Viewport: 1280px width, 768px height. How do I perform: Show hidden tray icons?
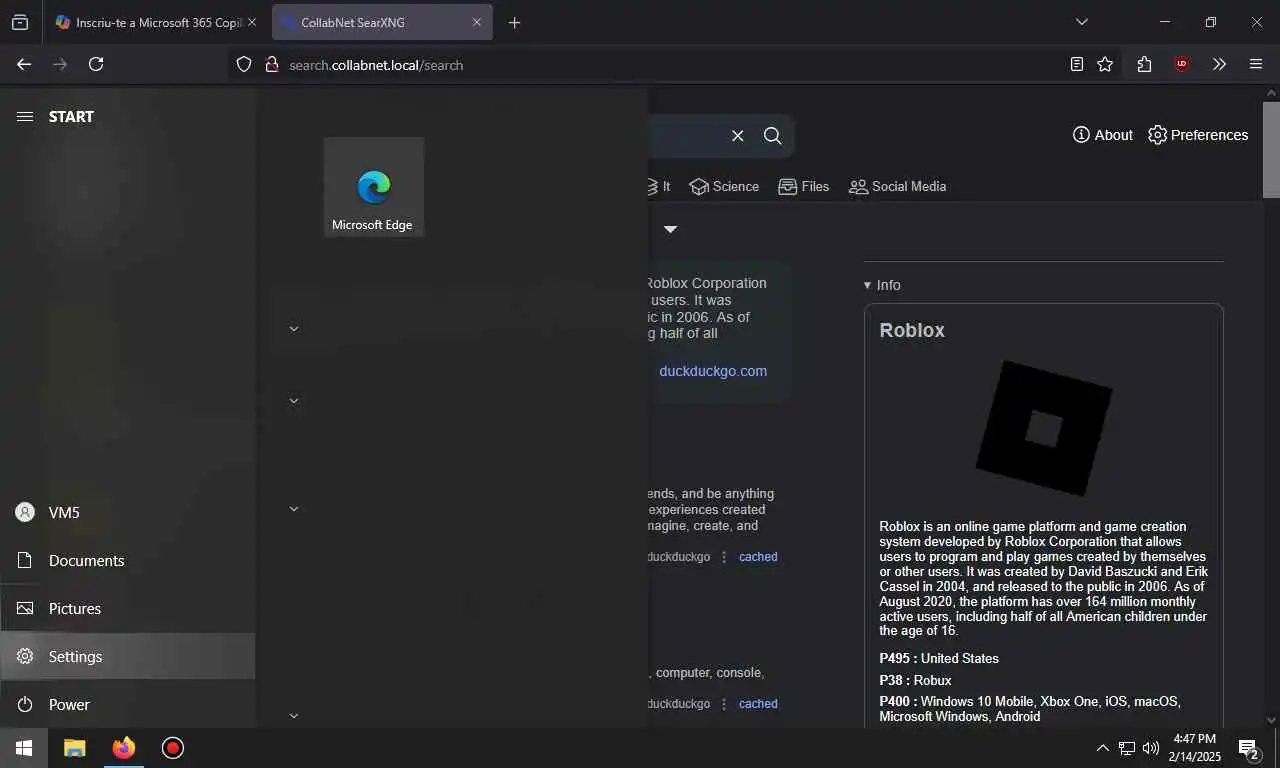(1103, 748)
